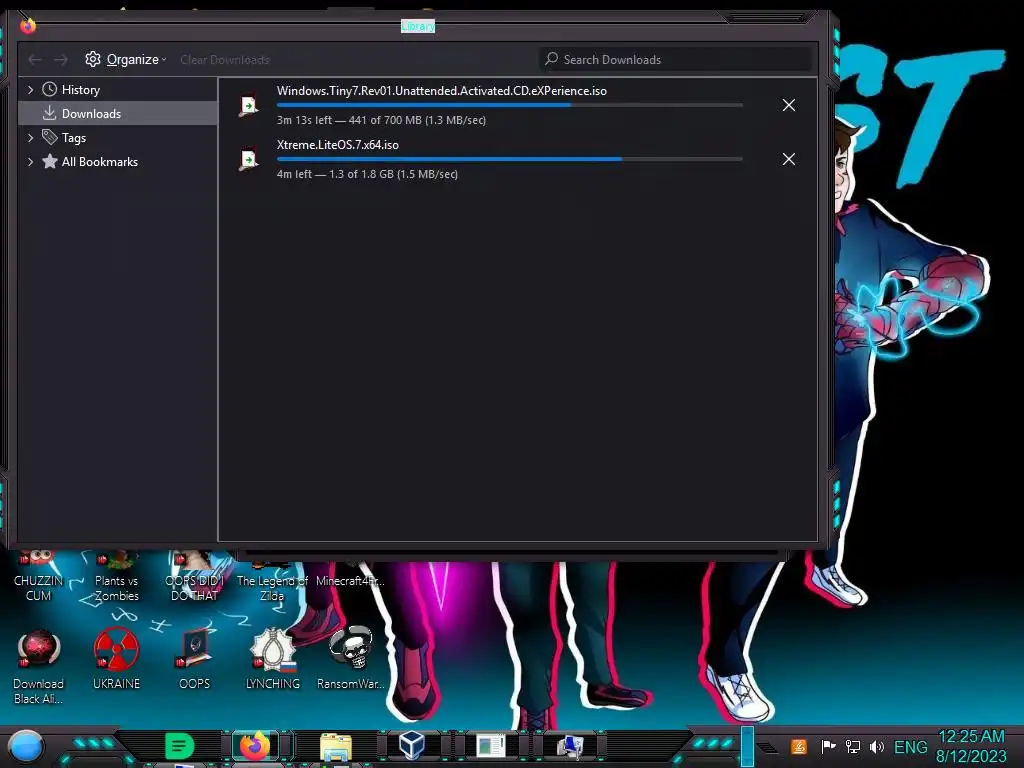Open the volume speaker tray icon
1024x768 pixels.
tap(876, 746)
